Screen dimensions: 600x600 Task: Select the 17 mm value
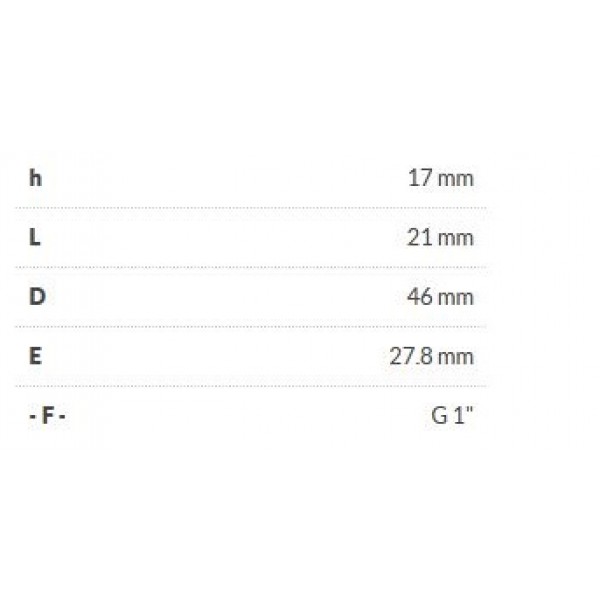(441, 178)
